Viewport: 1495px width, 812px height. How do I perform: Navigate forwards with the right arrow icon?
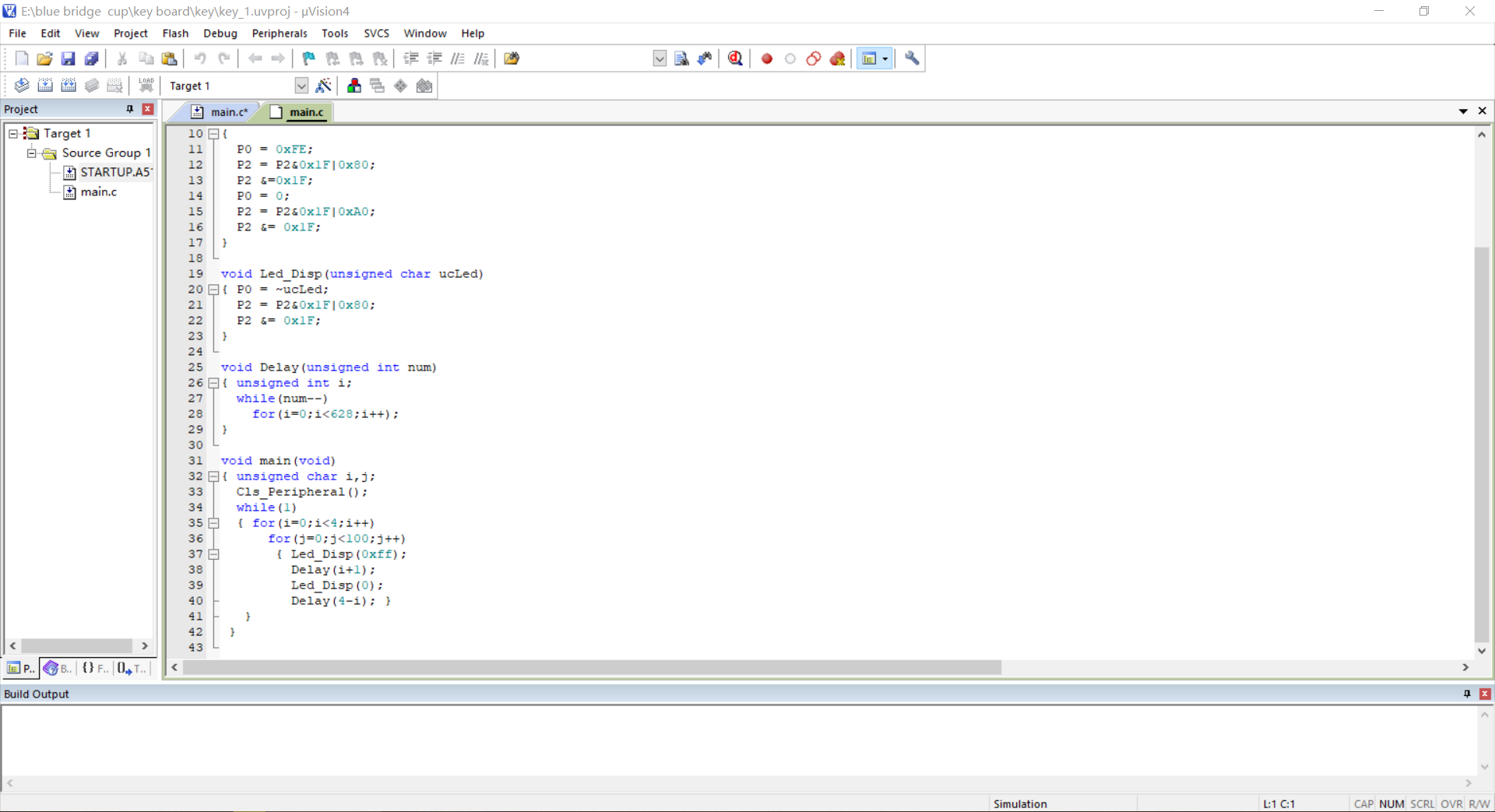(278, 58)
